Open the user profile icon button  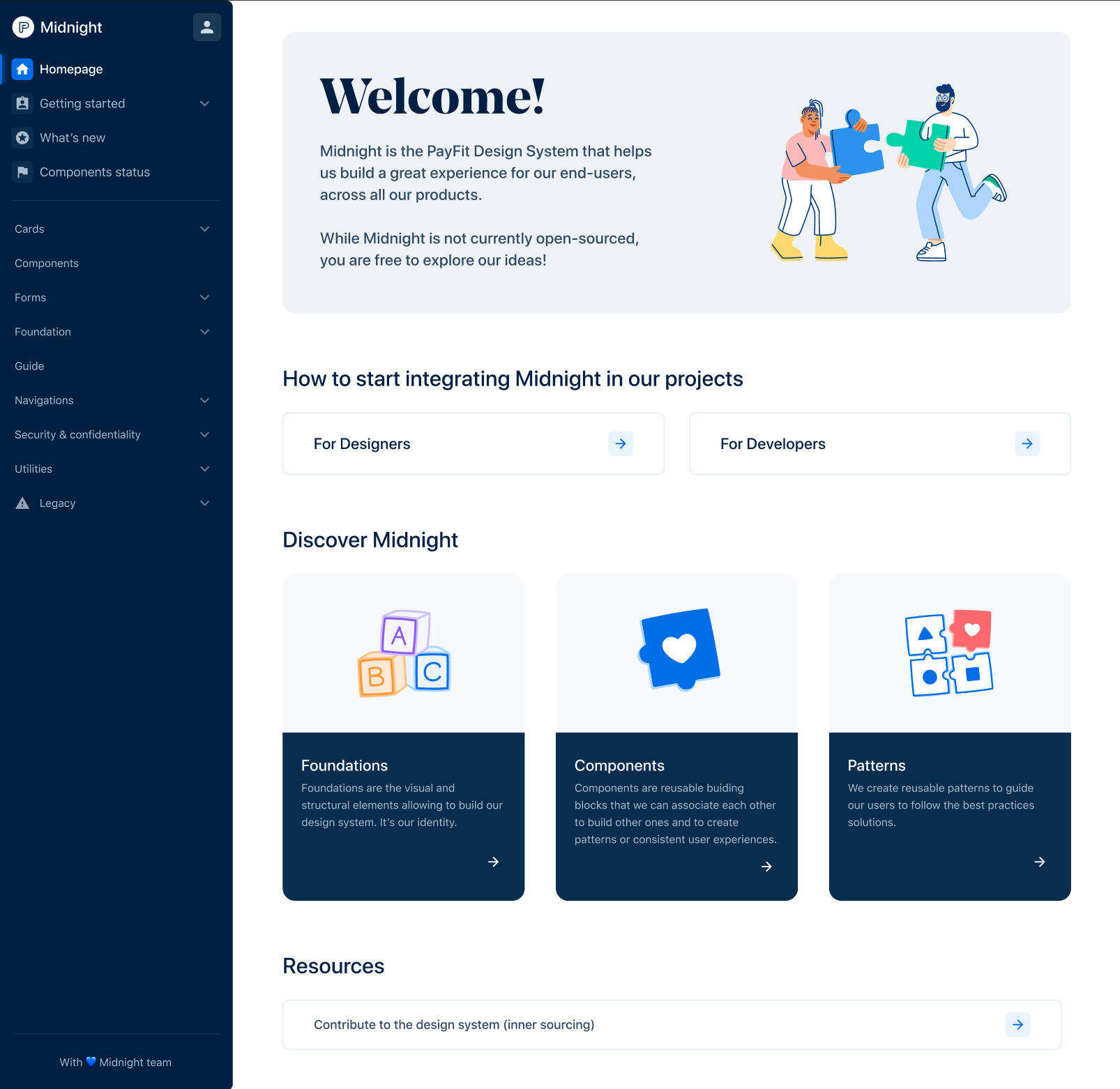(207, 27)
